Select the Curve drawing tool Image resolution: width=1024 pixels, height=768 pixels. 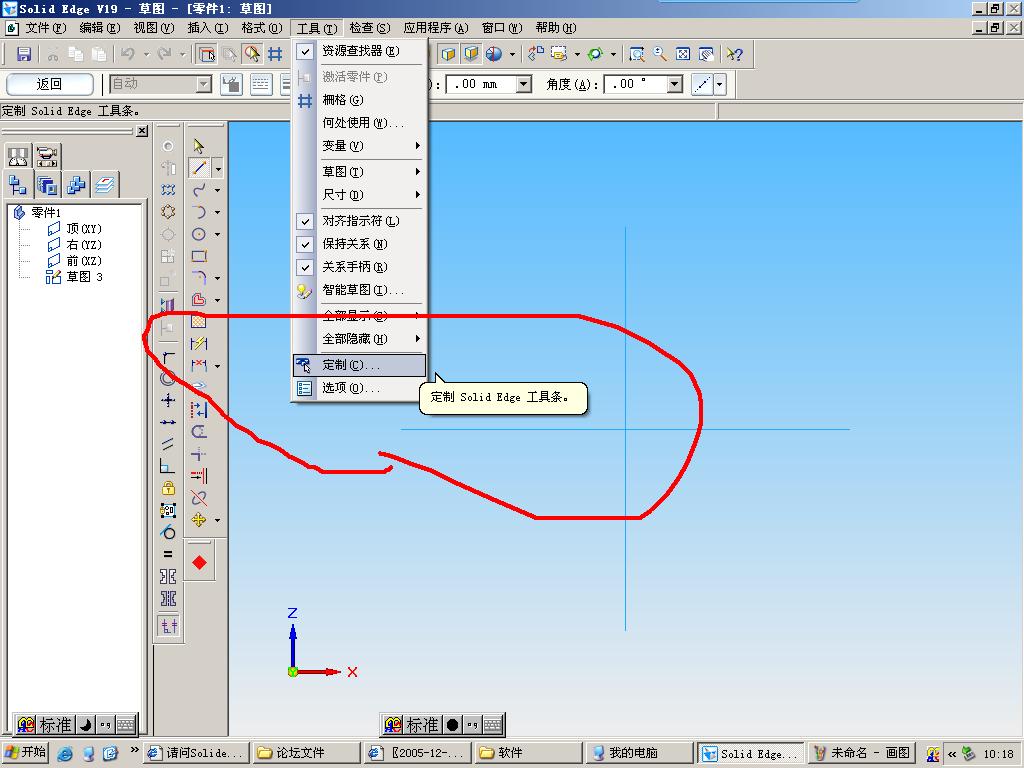tap(199, 190)
